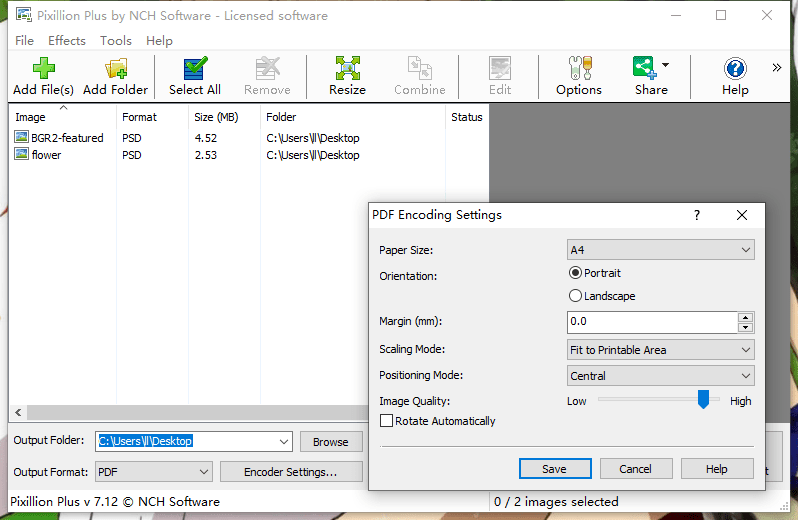
Task: Click the Pixillion Plus v 7.12 status text
Action: 115,502
